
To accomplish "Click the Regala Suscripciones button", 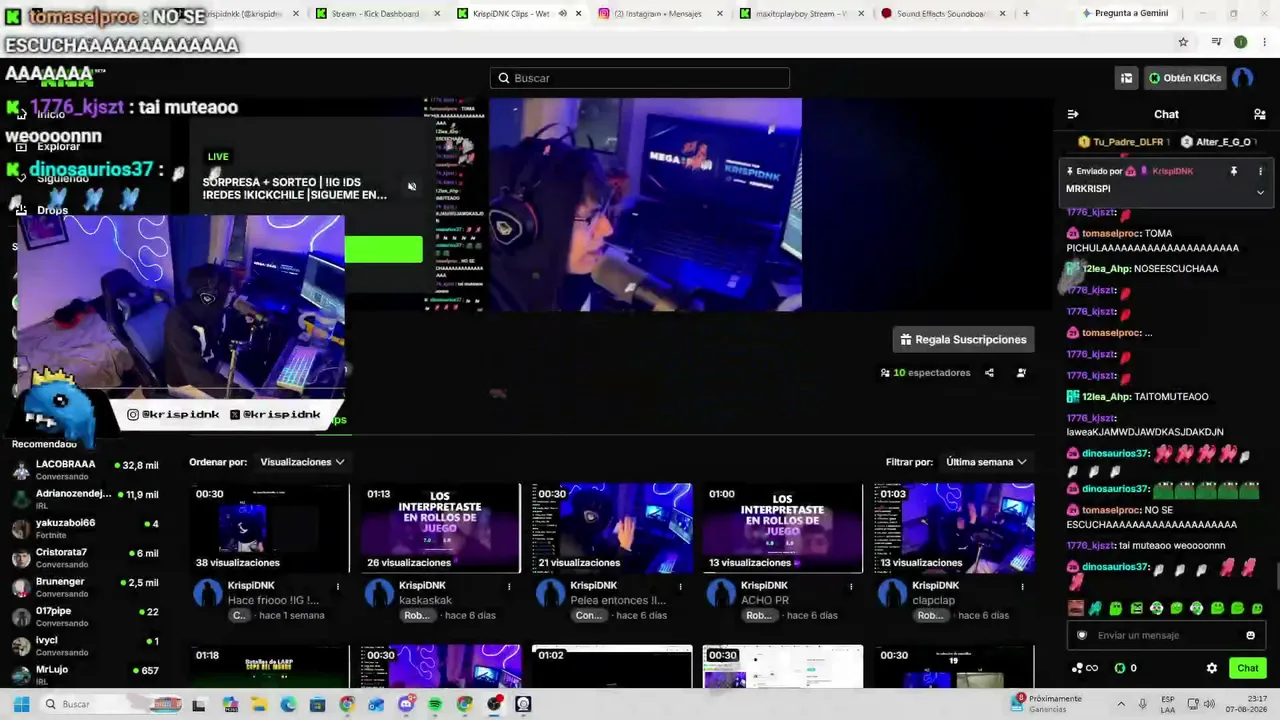I will click(x=963, y=340).
